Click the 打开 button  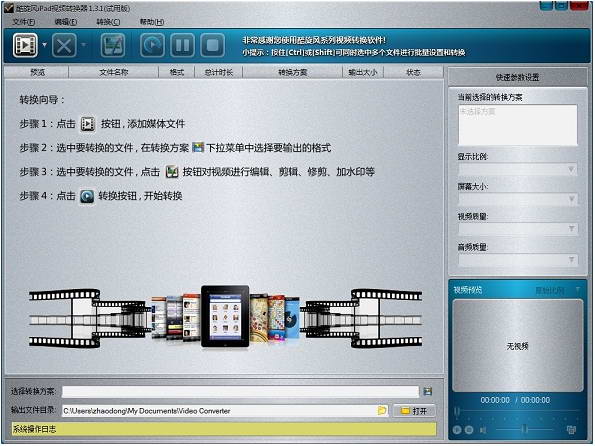[414, 411]
